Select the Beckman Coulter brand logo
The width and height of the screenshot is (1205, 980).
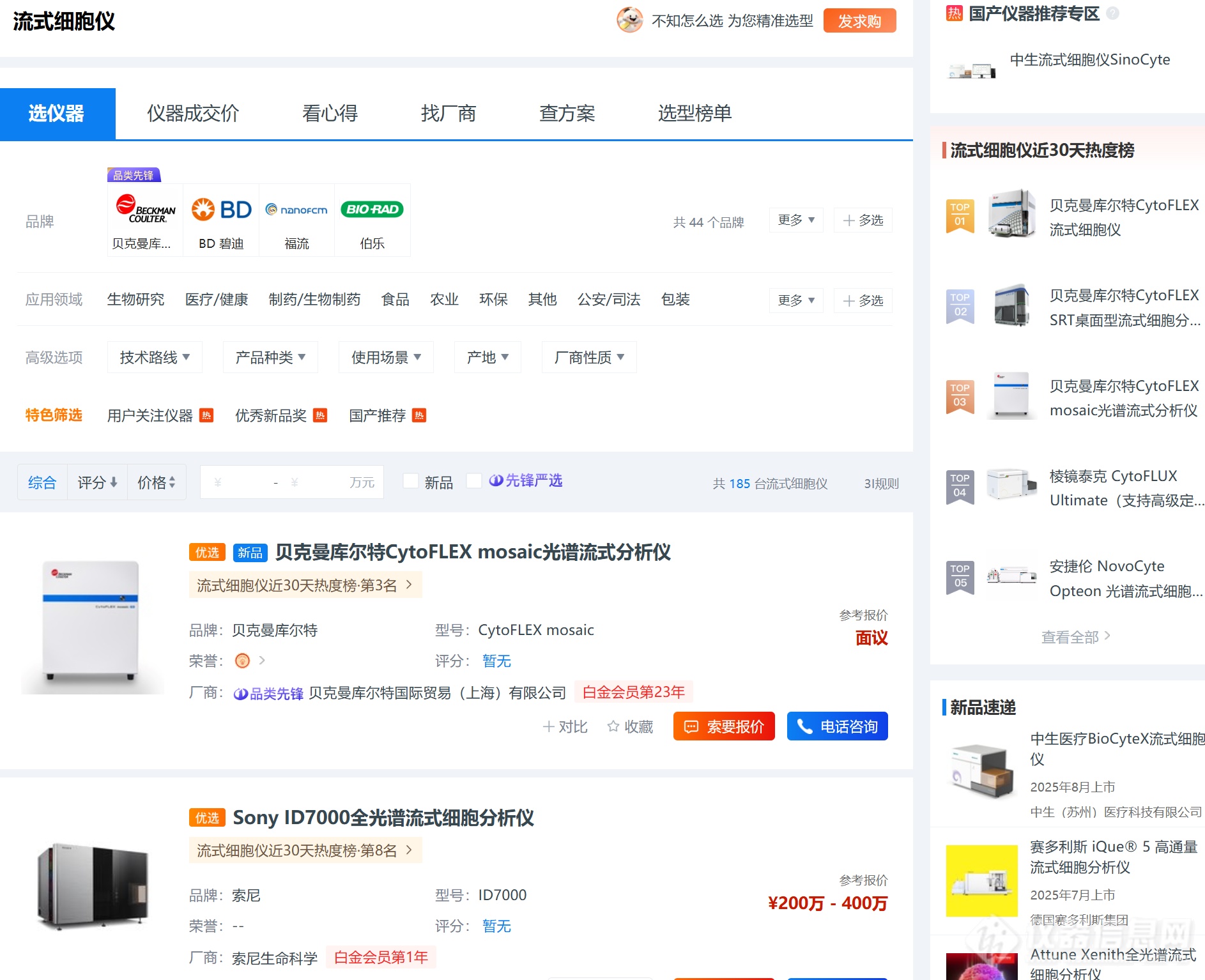[145, 210]
